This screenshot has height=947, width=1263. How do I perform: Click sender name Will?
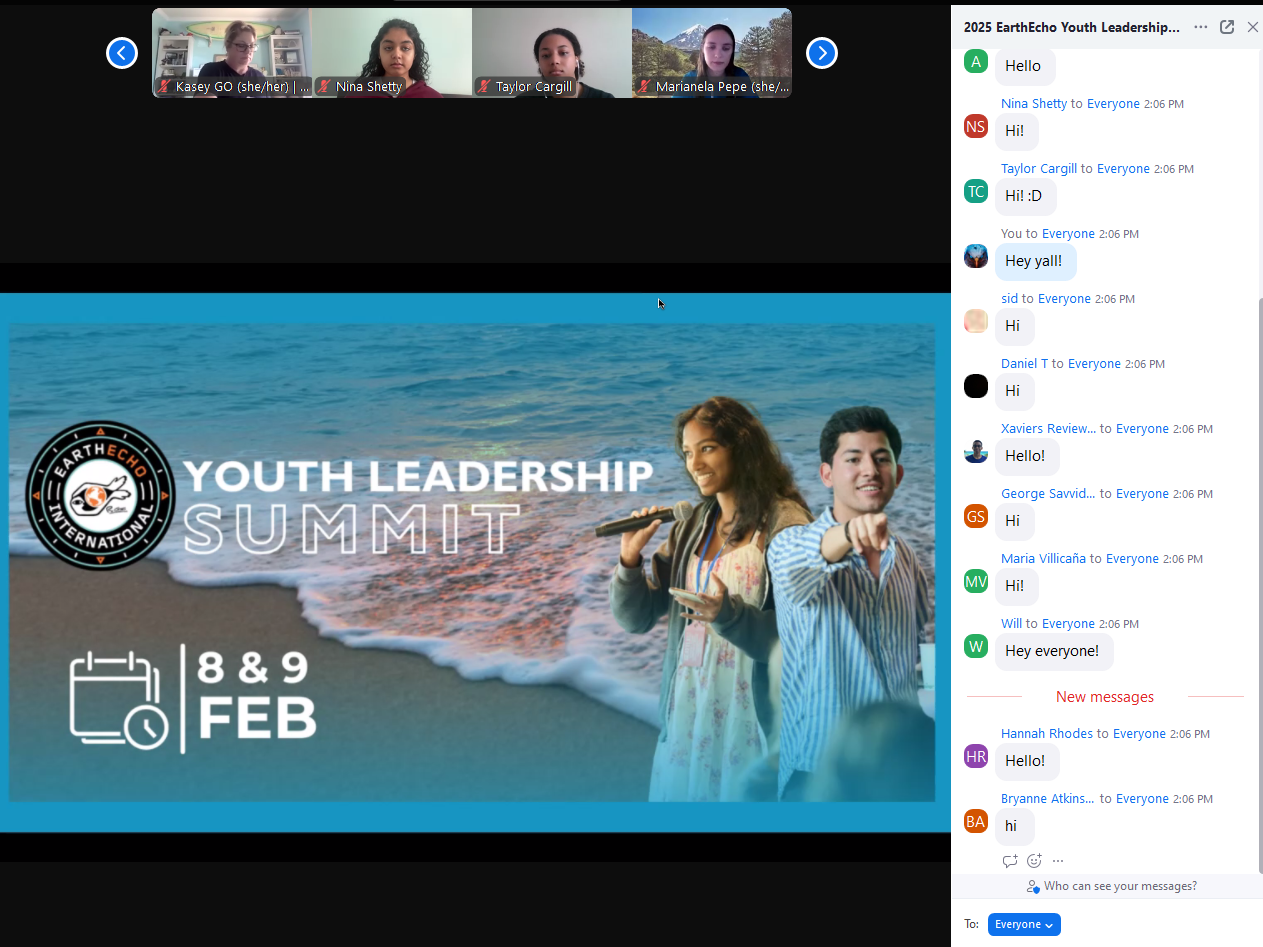(1011, 624)
